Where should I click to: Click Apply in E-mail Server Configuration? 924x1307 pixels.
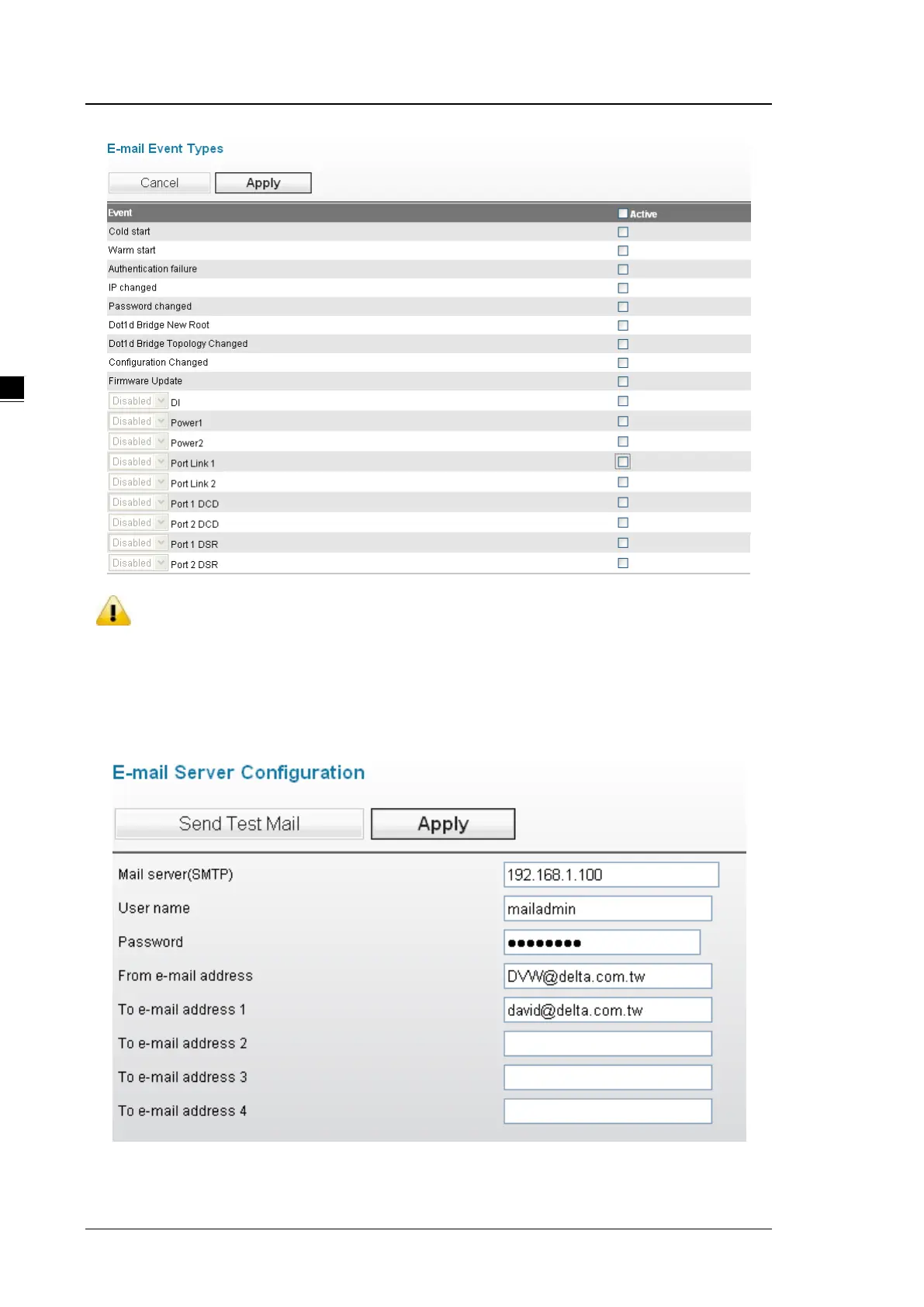pyautogui.click(x=443, y=823)
